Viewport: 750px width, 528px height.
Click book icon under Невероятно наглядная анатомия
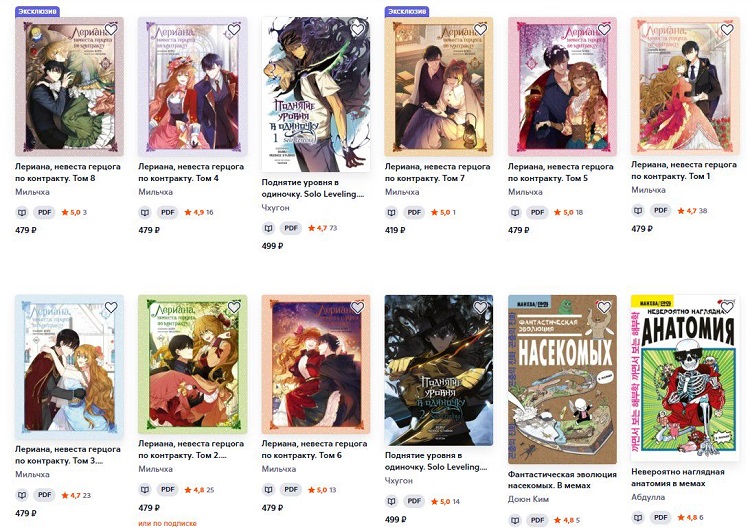pyautogui.click(x=638, y=517)
